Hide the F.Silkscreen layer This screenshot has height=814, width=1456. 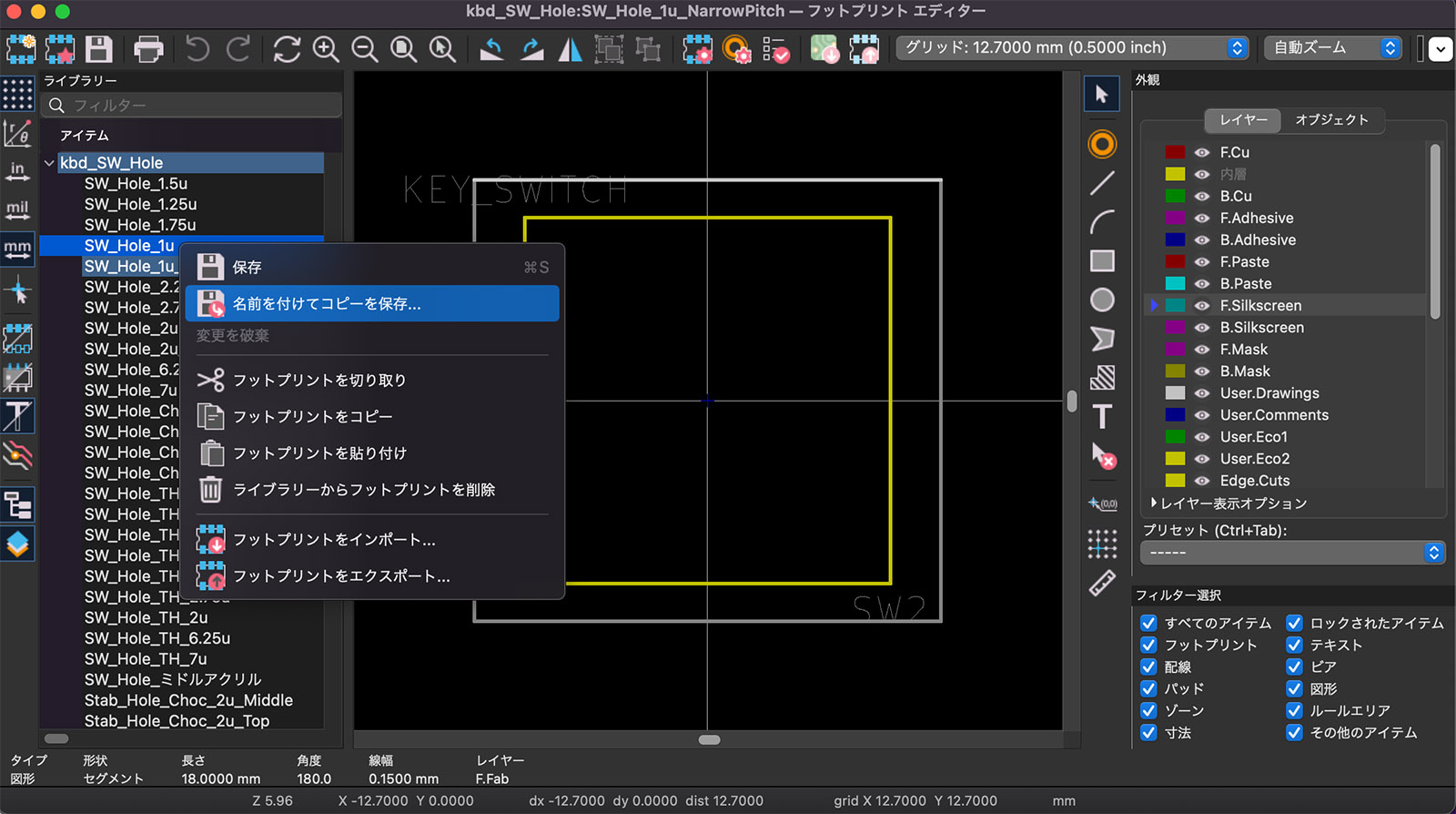click(1202, 306)
